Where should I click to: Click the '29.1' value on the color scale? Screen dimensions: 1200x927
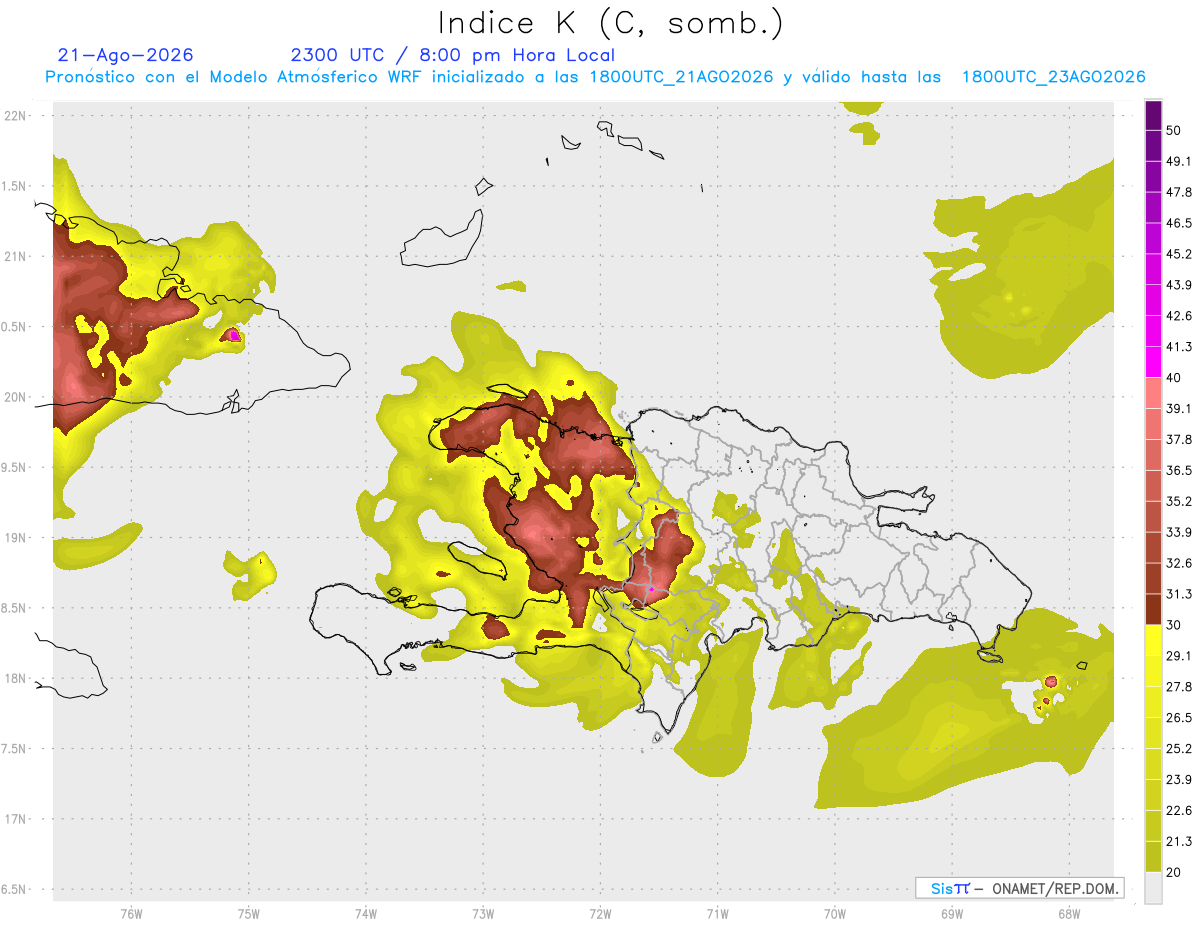pos(1178,656)
